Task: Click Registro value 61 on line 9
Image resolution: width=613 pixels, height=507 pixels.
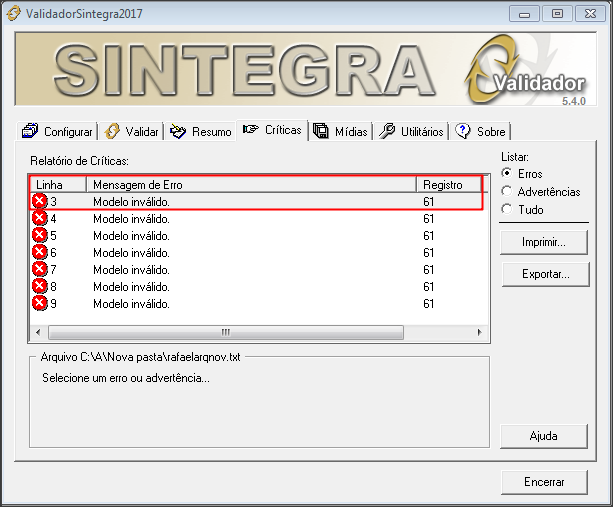Action: tap(428, 304)
